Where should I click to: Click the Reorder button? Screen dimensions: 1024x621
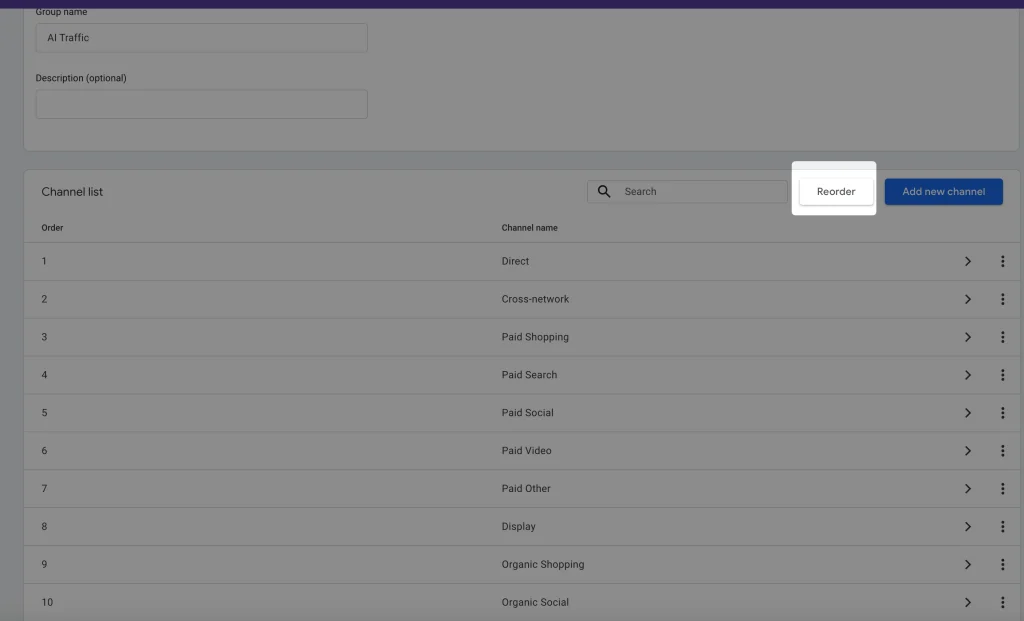coord(835,191)
